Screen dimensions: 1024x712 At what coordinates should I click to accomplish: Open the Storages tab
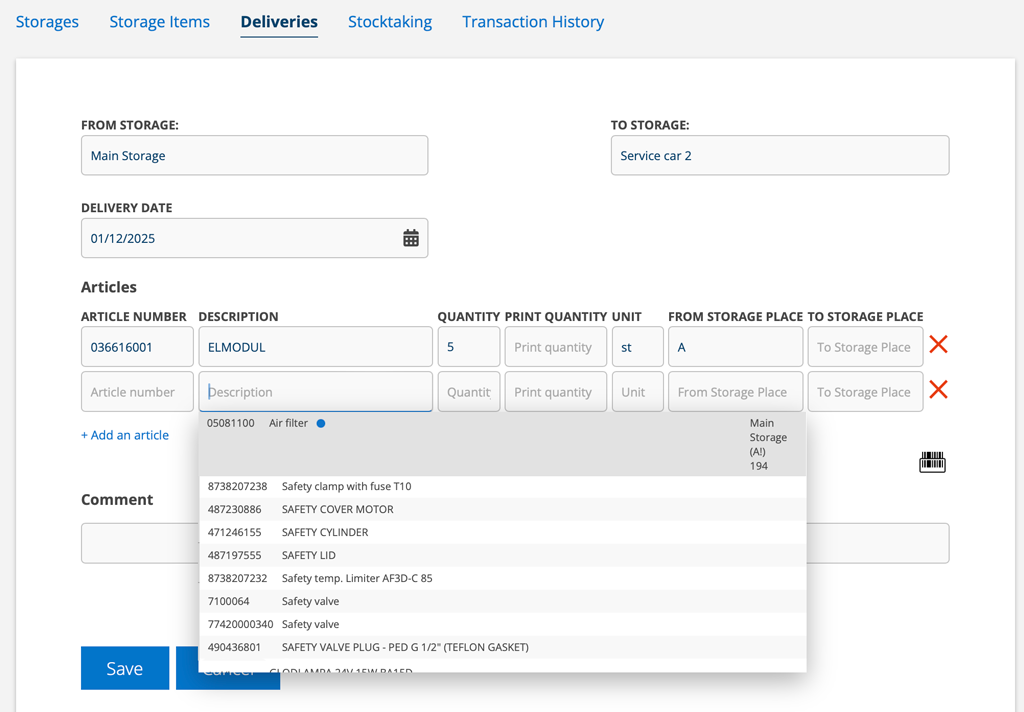[x=47, y=22]
